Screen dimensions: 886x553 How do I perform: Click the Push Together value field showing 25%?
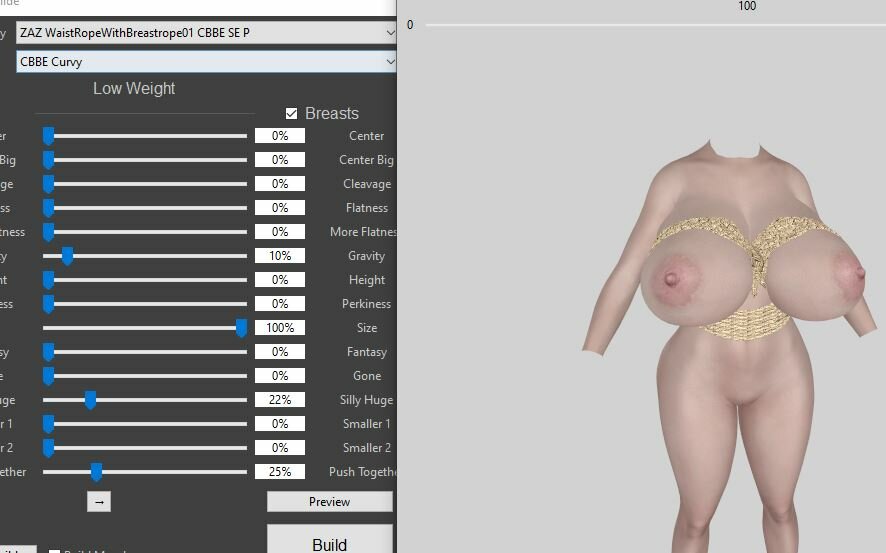click(280, 472)
